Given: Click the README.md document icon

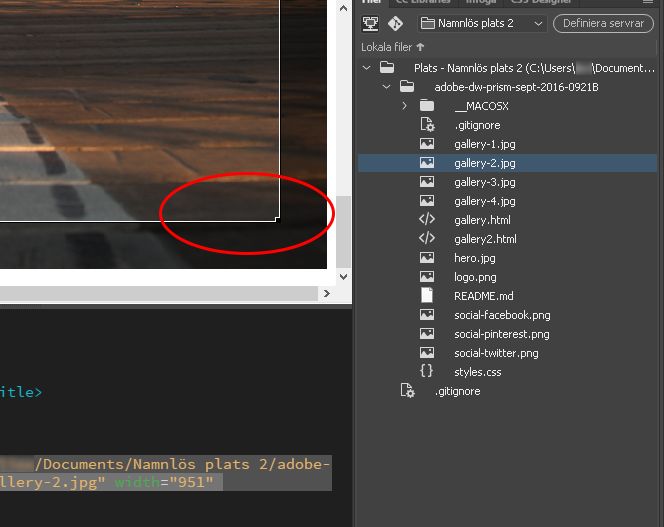Looking at the screenshot, I should [427, 295].
